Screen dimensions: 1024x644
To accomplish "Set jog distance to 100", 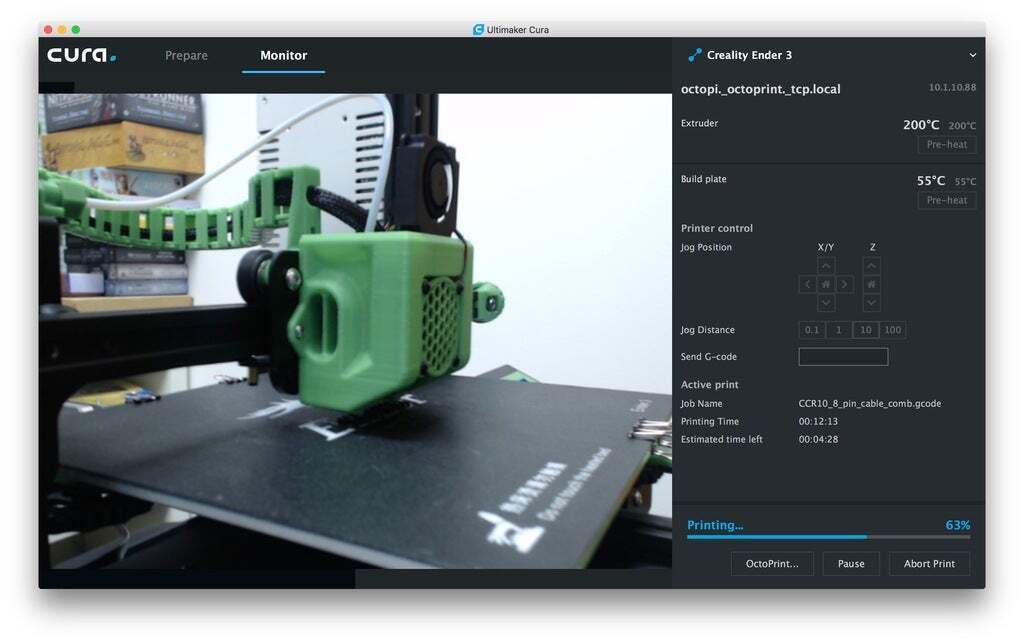I will (x=893, y=330).
